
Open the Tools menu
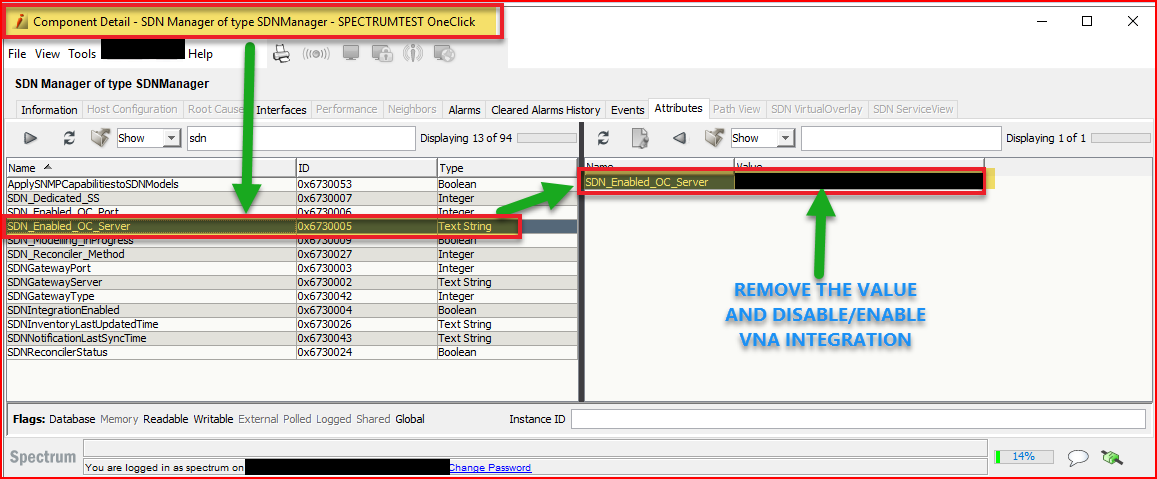82,54
